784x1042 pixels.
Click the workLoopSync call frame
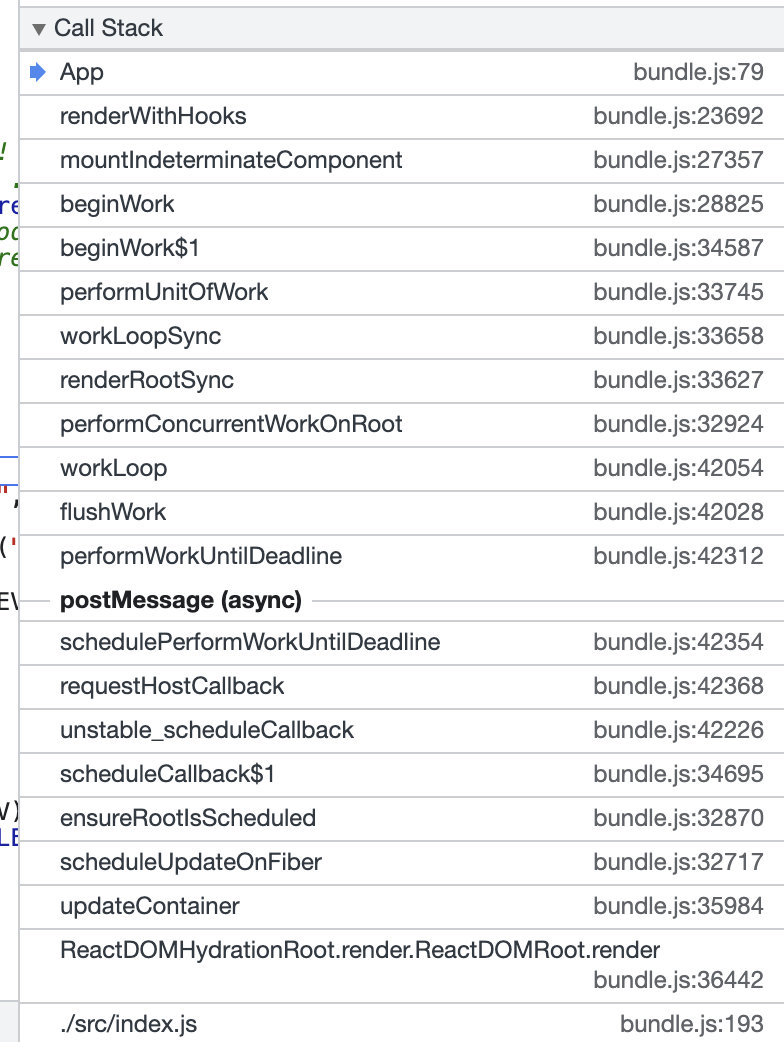pyautogui.click(x=141, y=336)
